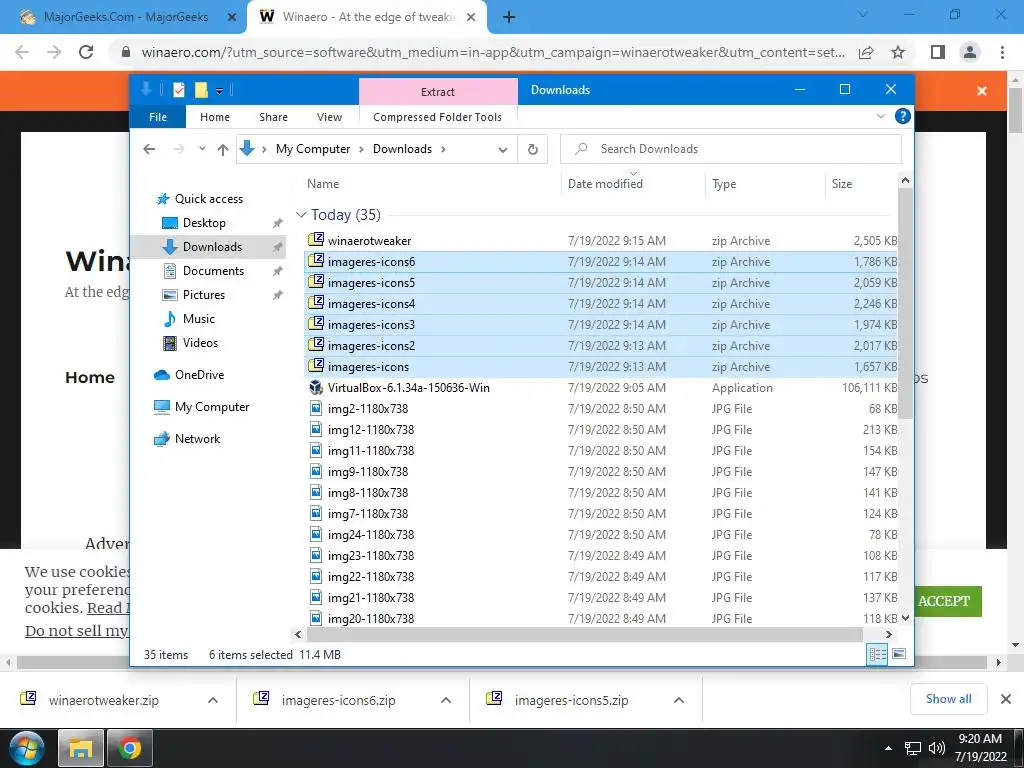The height and width of the screenshot is (768, 1024).
Task: Click the file list horizontal scrollbar
Action: click(x=584, y=634)
